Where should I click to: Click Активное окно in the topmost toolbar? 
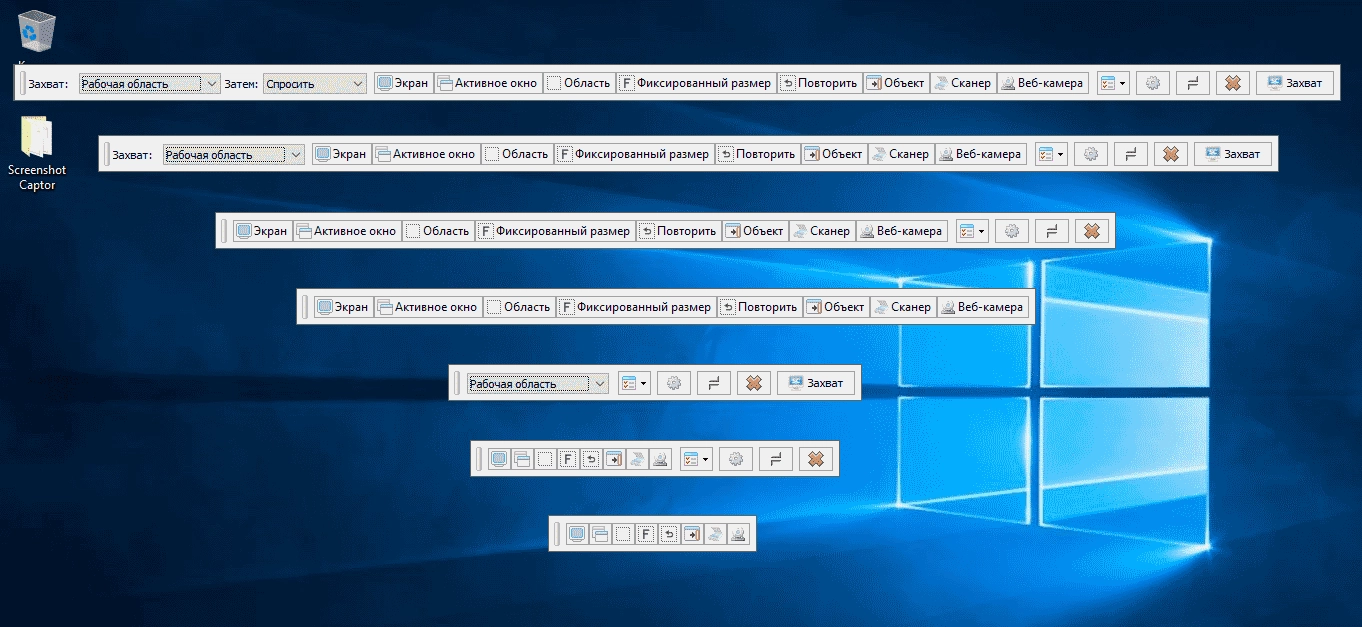pos(488,83)
